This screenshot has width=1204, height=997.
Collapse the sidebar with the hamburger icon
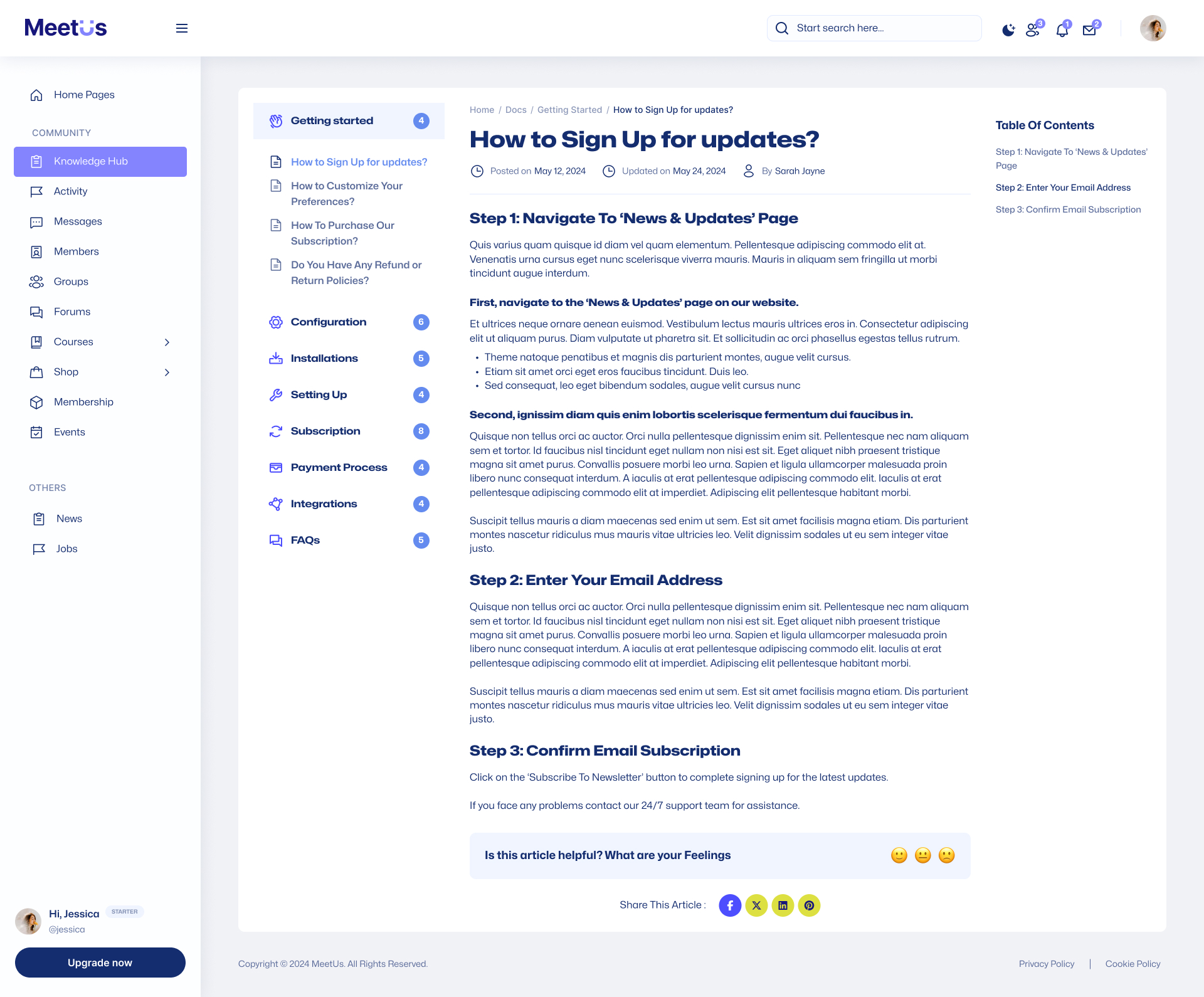click(x=181, y=28)
